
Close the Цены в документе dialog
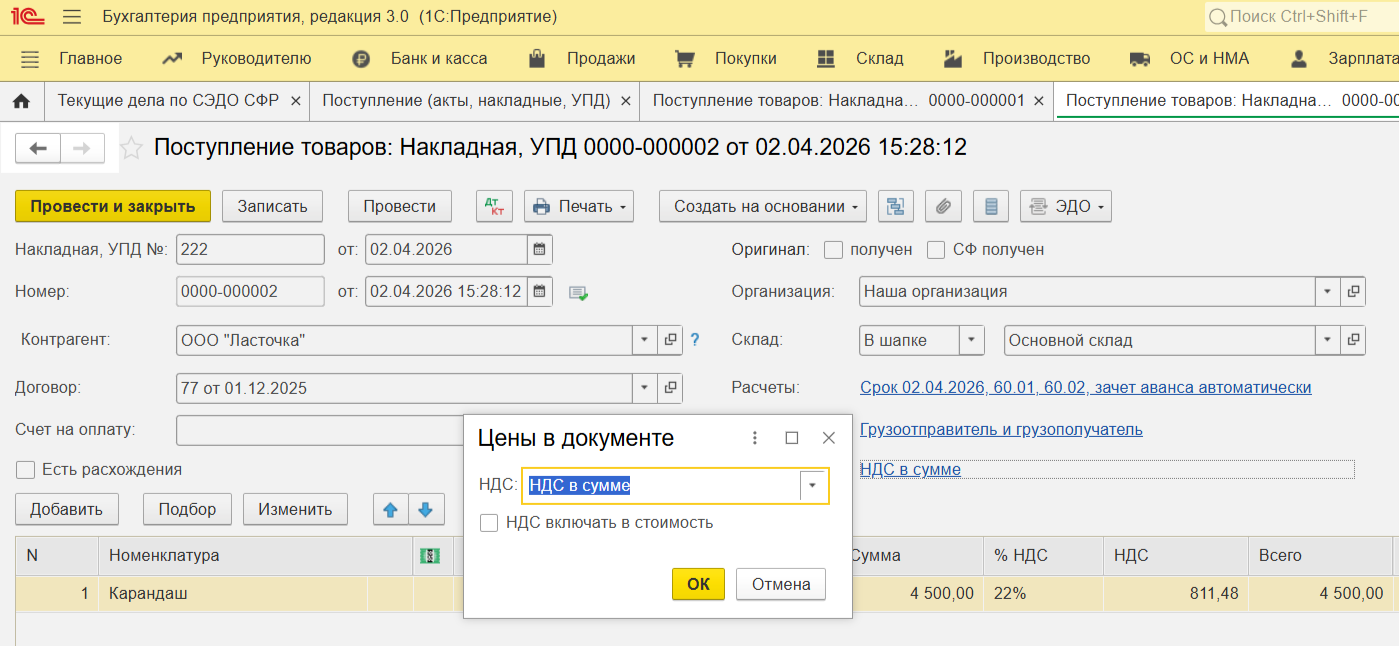click(x=828, y=438)
